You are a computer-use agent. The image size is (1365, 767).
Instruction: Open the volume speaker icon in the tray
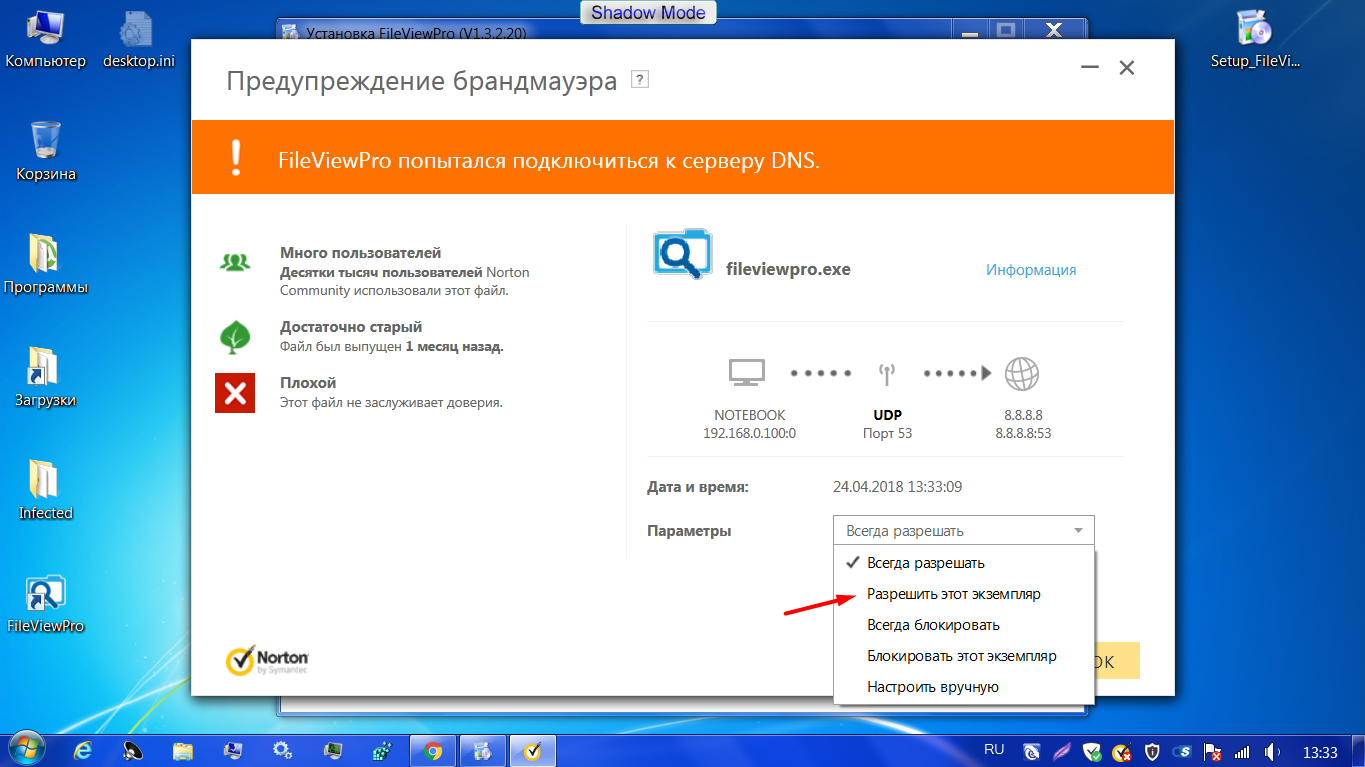[x=1273, y=751]
